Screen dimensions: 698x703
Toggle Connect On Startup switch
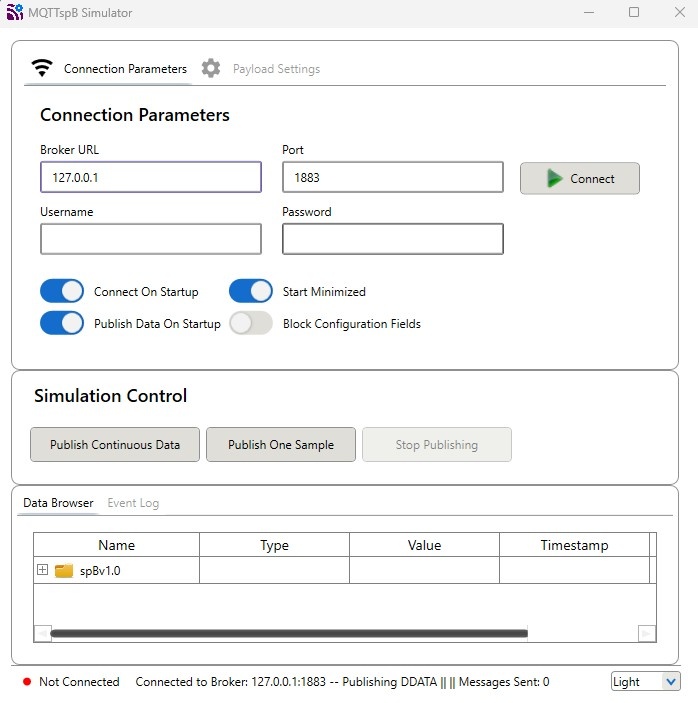pos(62,291)
